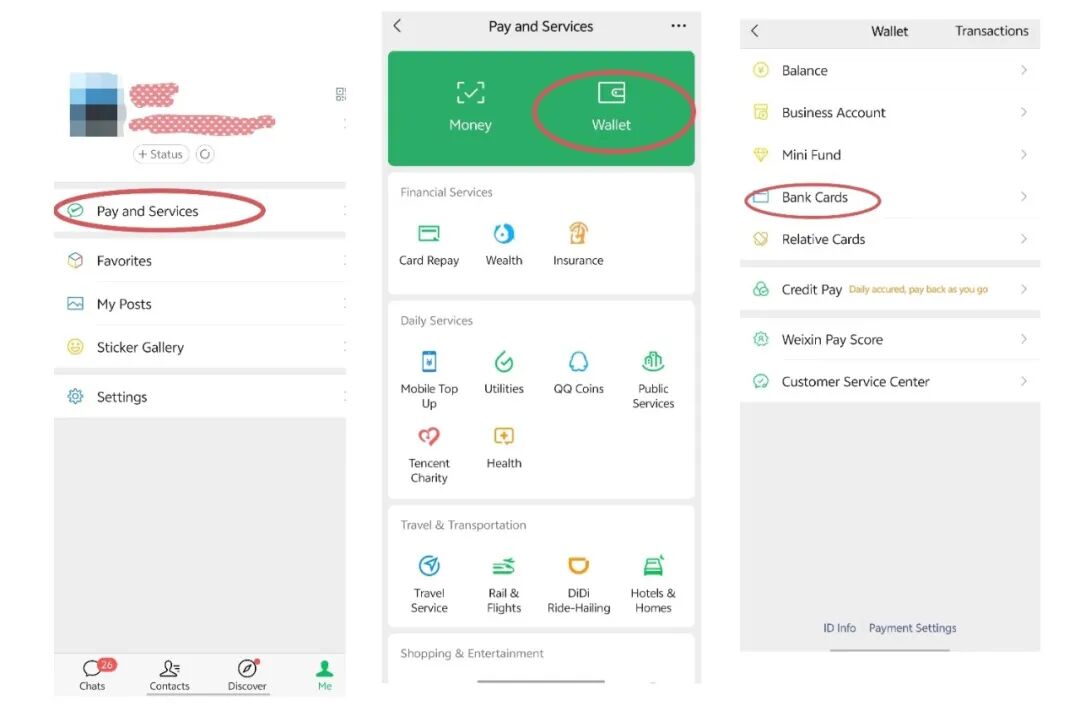Image resolution: width=1080 pixels, height=722 pixels.
Task: Open Mobile Top Up icon
Action: point(429,362)
